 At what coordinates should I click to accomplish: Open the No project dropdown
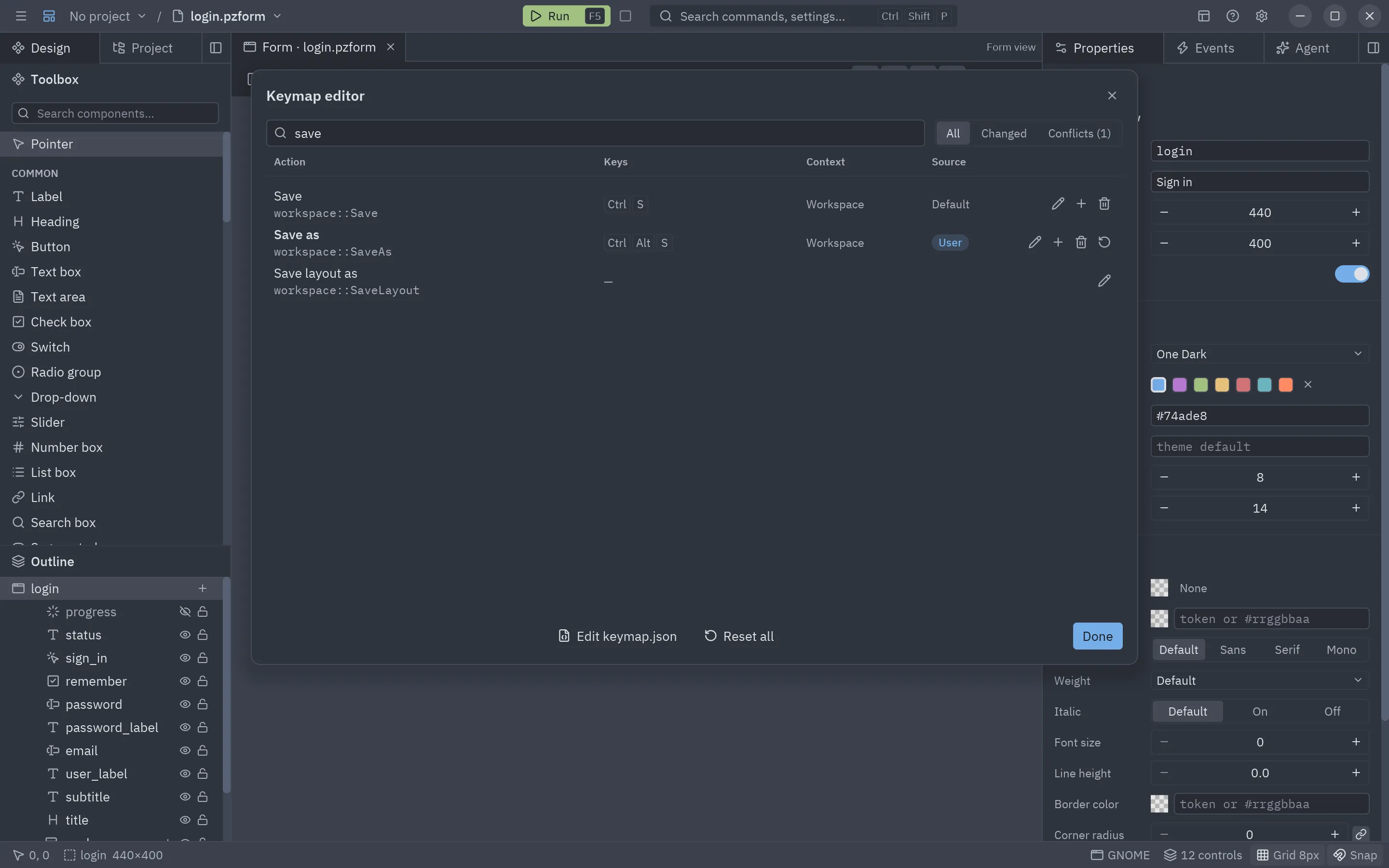tap(108, 16)
